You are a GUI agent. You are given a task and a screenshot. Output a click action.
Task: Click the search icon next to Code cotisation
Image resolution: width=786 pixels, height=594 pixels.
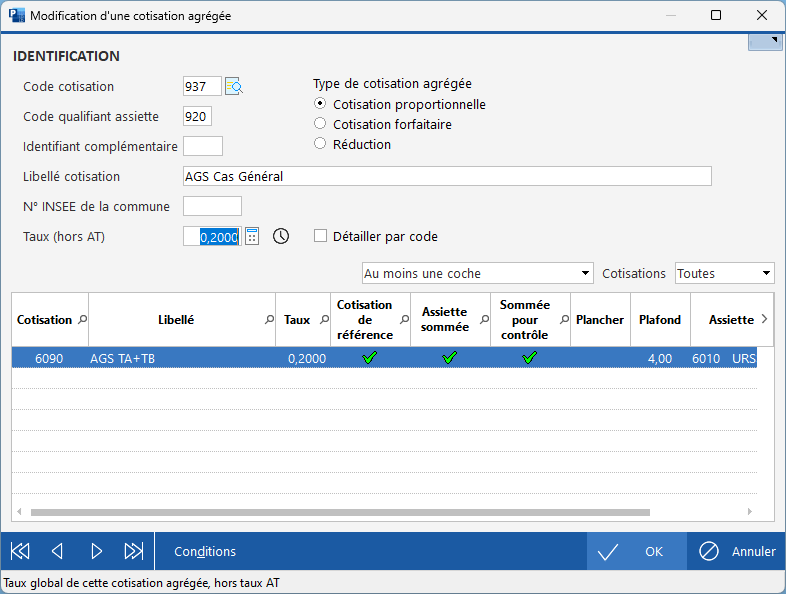coord(234,87)
